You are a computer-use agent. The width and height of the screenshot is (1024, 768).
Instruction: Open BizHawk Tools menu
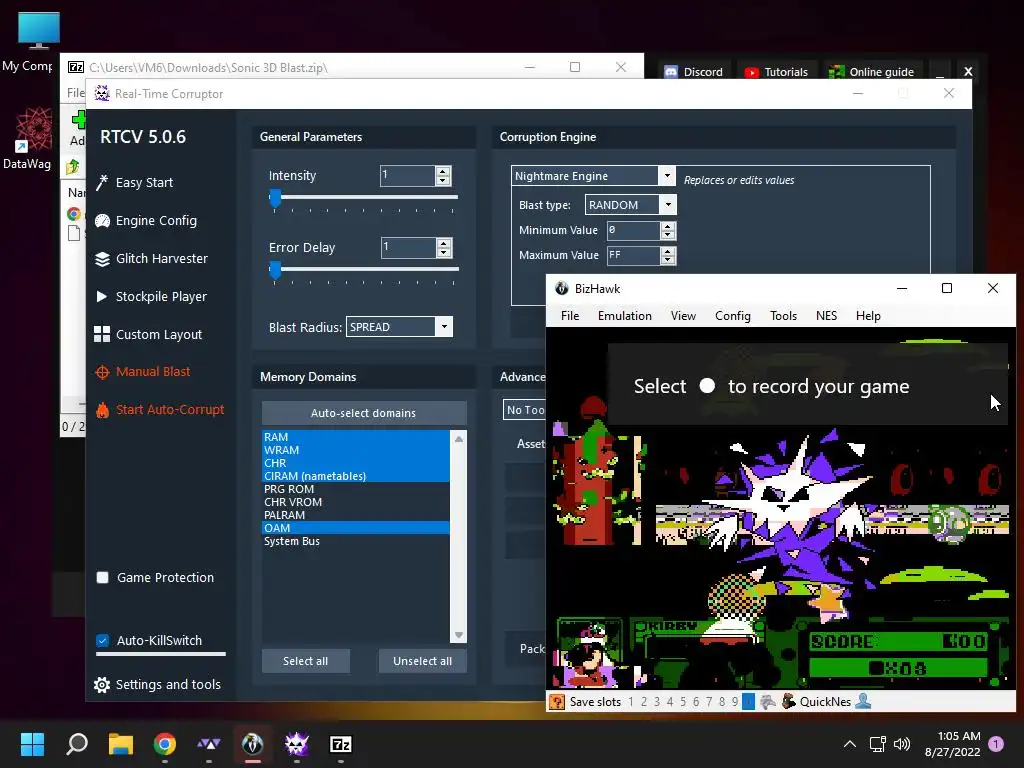pyautogui.click(x=784, y=316)
